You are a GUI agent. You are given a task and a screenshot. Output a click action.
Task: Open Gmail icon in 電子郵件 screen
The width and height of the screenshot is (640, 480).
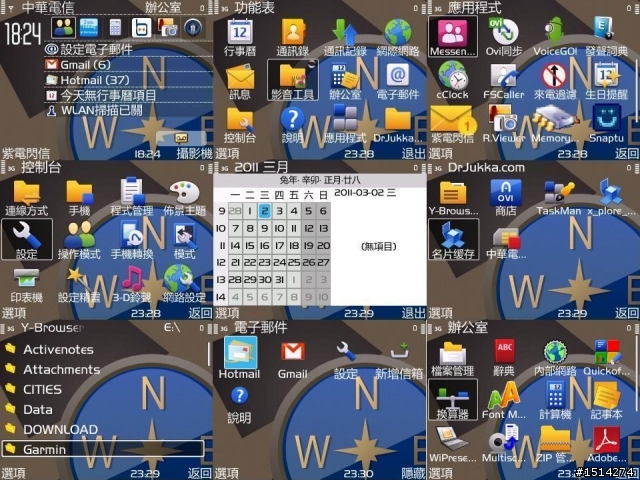[293, 351]
